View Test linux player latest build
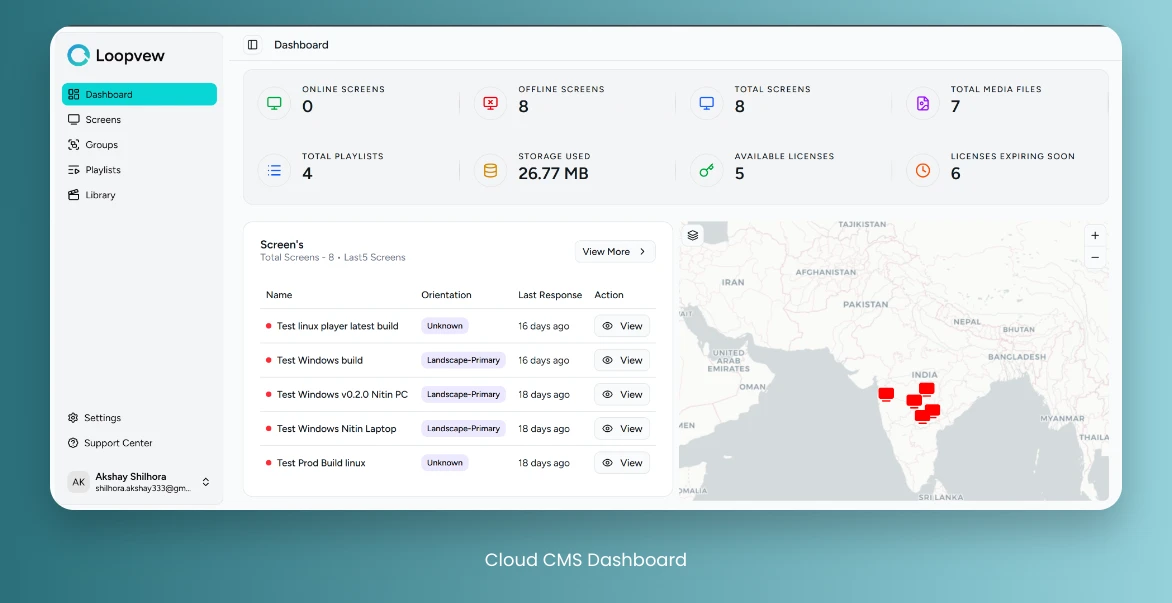This screenshot has height=603, width=1172. tap(622, 326)
